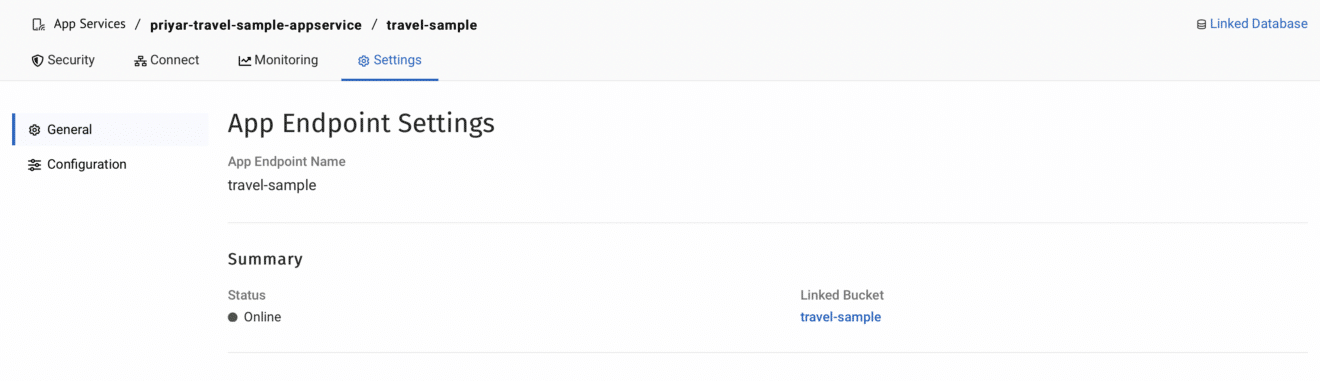
Task: Click the Settings gear icon in tab
Action: [x=364, y=61]
